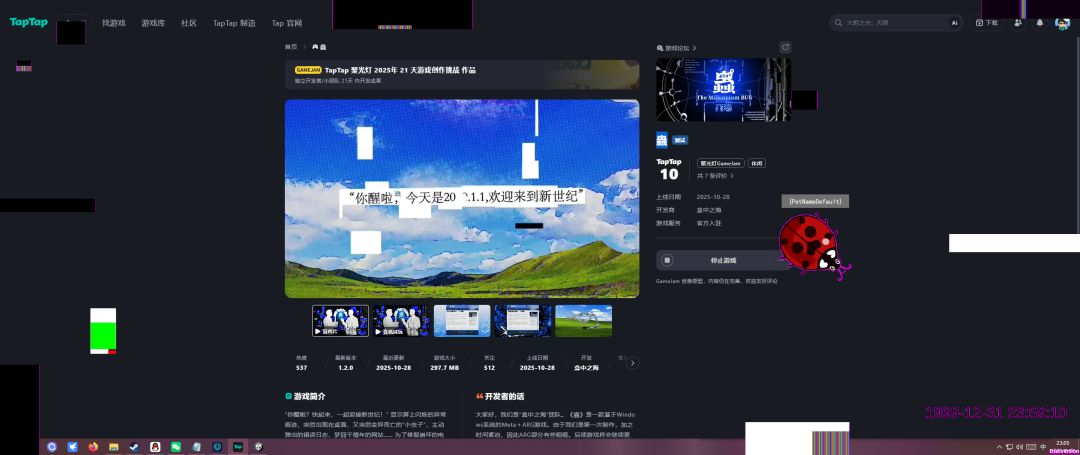Select the fourth screenshot thumbnail with the dark blue border
1080x455 pixels.
(523, 321)
